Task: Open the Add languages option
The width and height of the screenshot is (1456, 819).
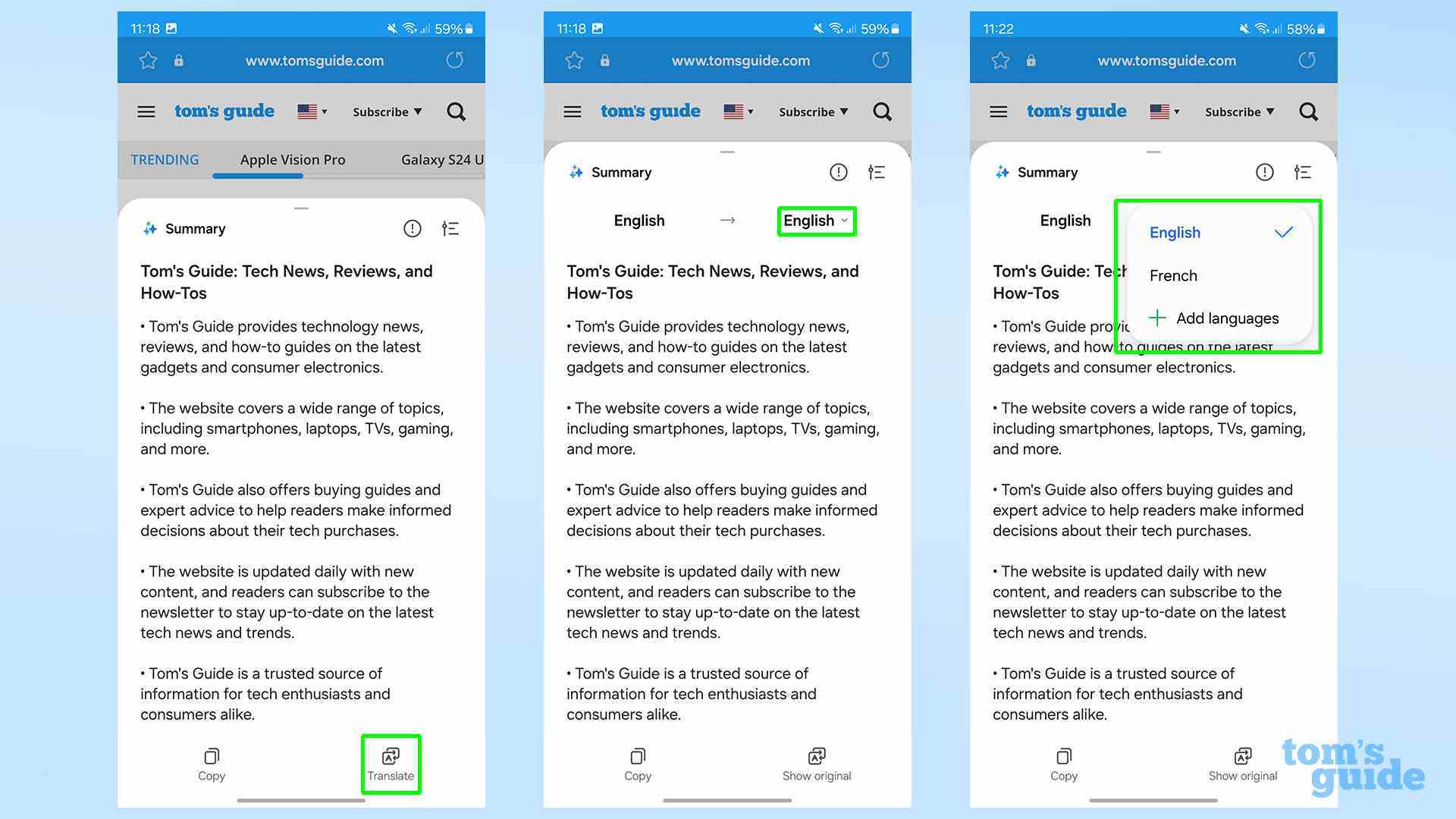Action: pos(1217,318)
